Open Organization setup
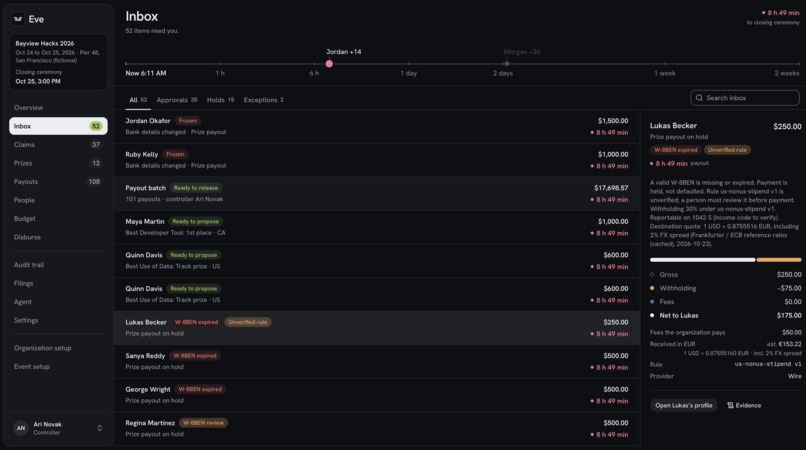The image size is (806, 450). (58, 348)
